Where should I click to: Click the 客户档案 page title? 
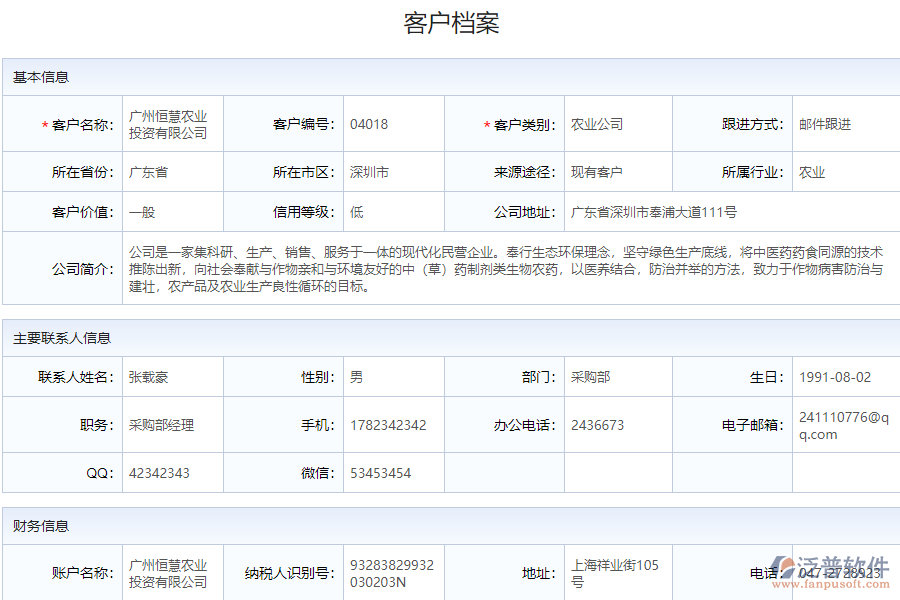[x=450, y=20]
